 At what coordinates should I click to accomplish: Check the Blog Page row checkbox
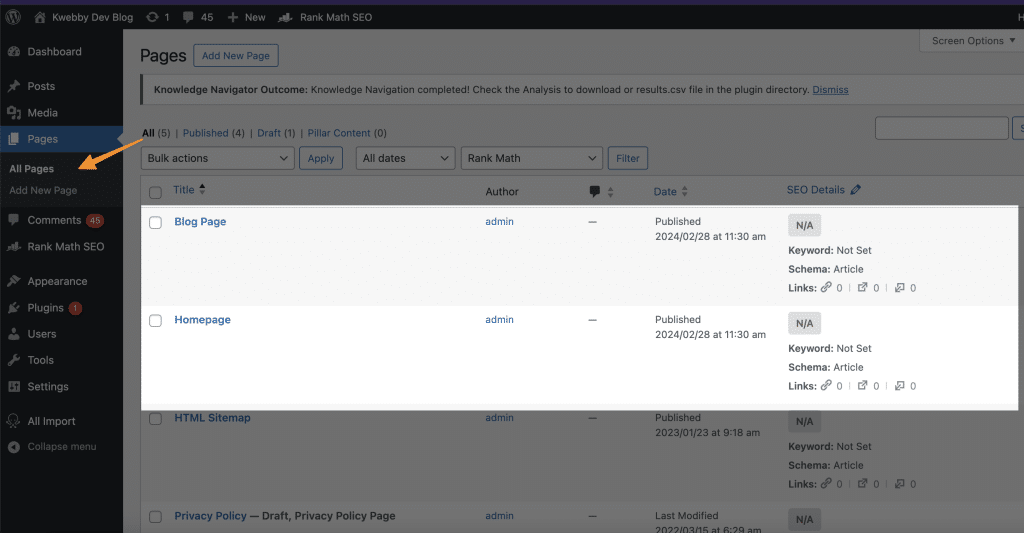click(x=155, y=223)
